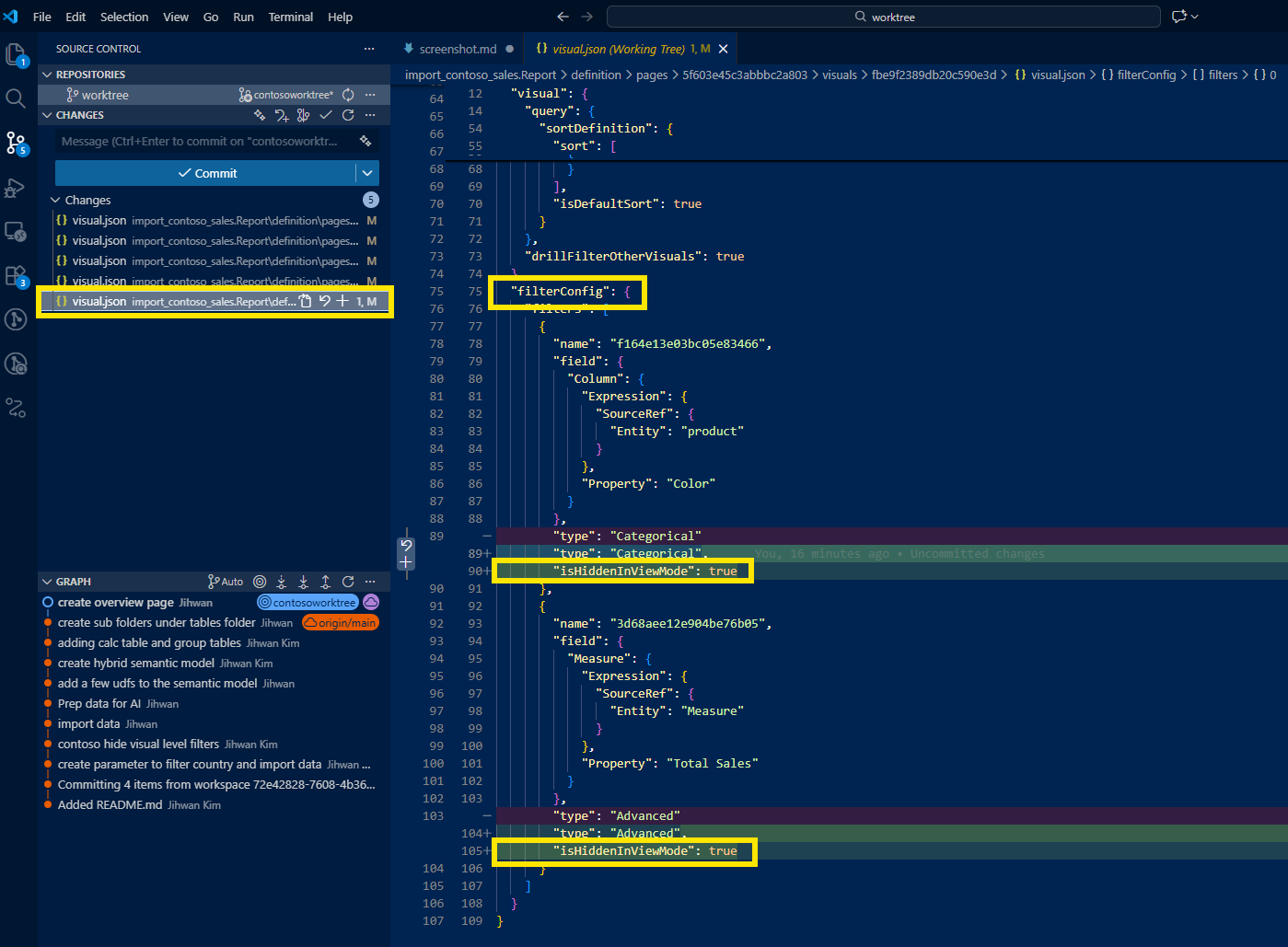This screenshot has height=947, width=1288.
Task: Open the Search view in activity bar
Action: [16, 98]
